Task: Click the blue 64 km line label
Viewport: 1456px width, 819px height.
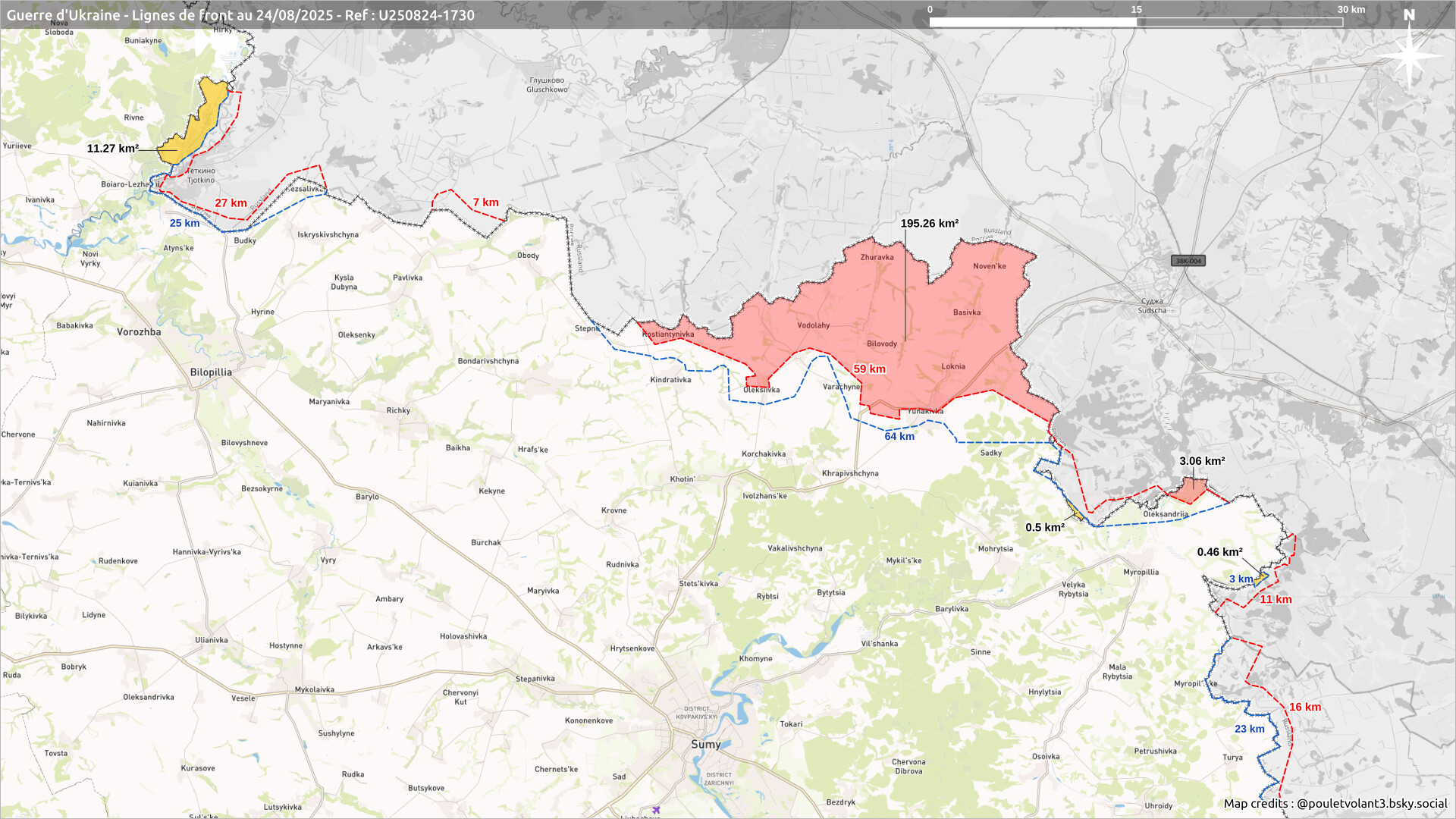Action: click(899, 437)
